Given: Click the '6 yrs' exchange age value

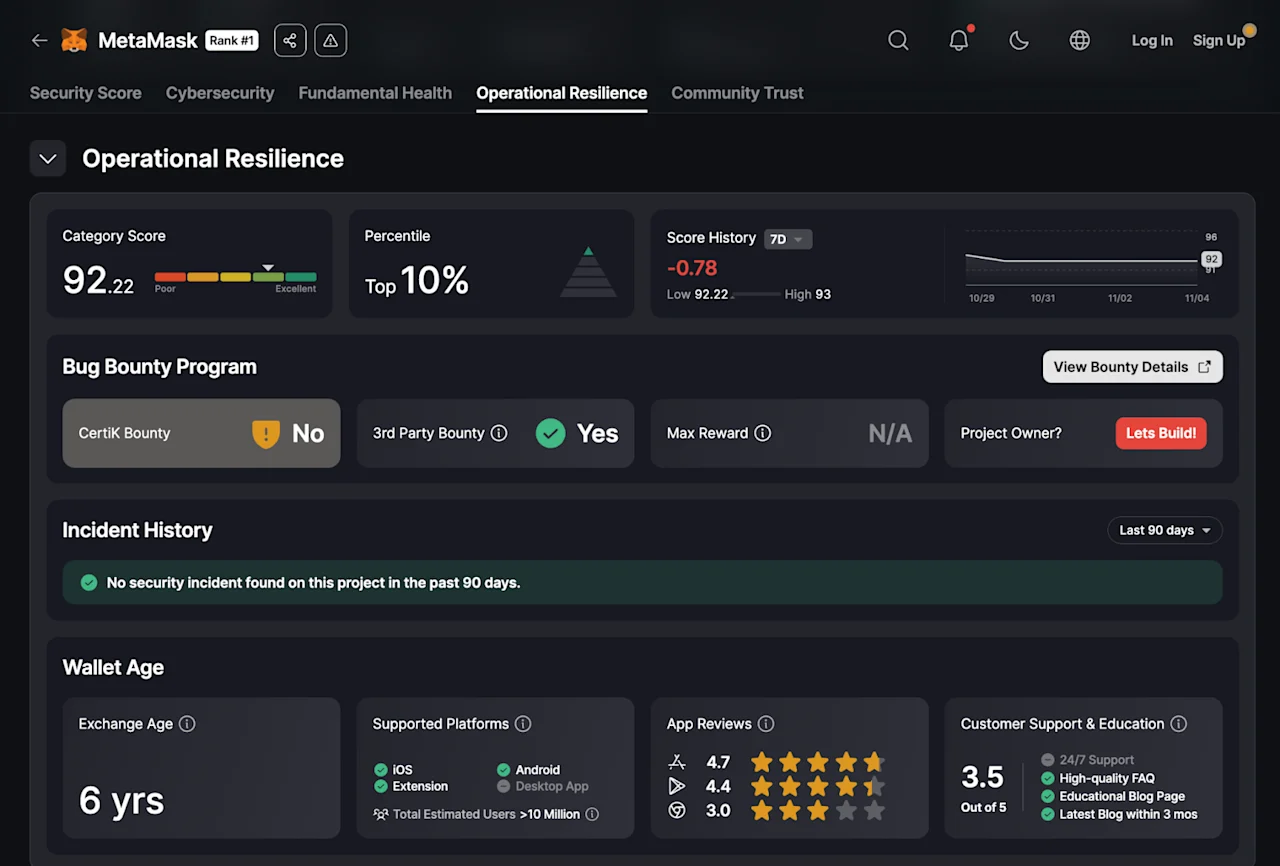Looking at the screenshot, I should [x=121, y=801].
